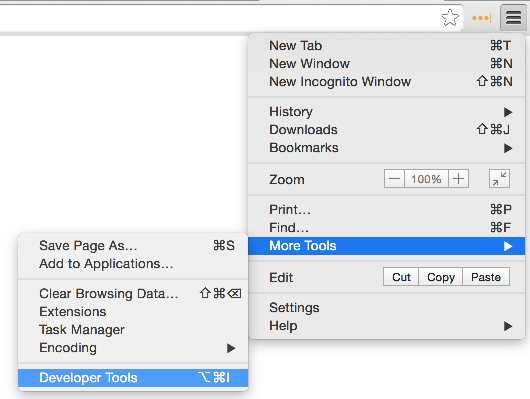Open a New Window
This screenshot has height=399, width=530.
(x=386, y=64)
